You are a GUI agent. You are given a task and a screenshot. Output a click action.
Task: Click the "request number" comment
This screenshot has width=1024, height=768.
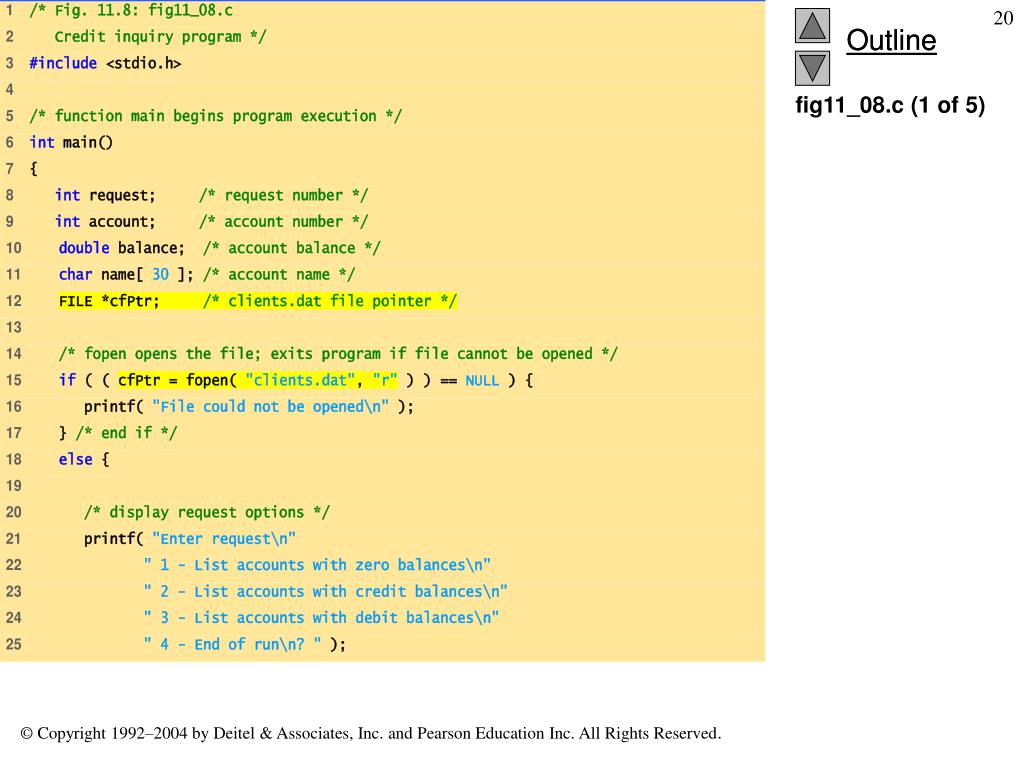(x=283, y=195)
